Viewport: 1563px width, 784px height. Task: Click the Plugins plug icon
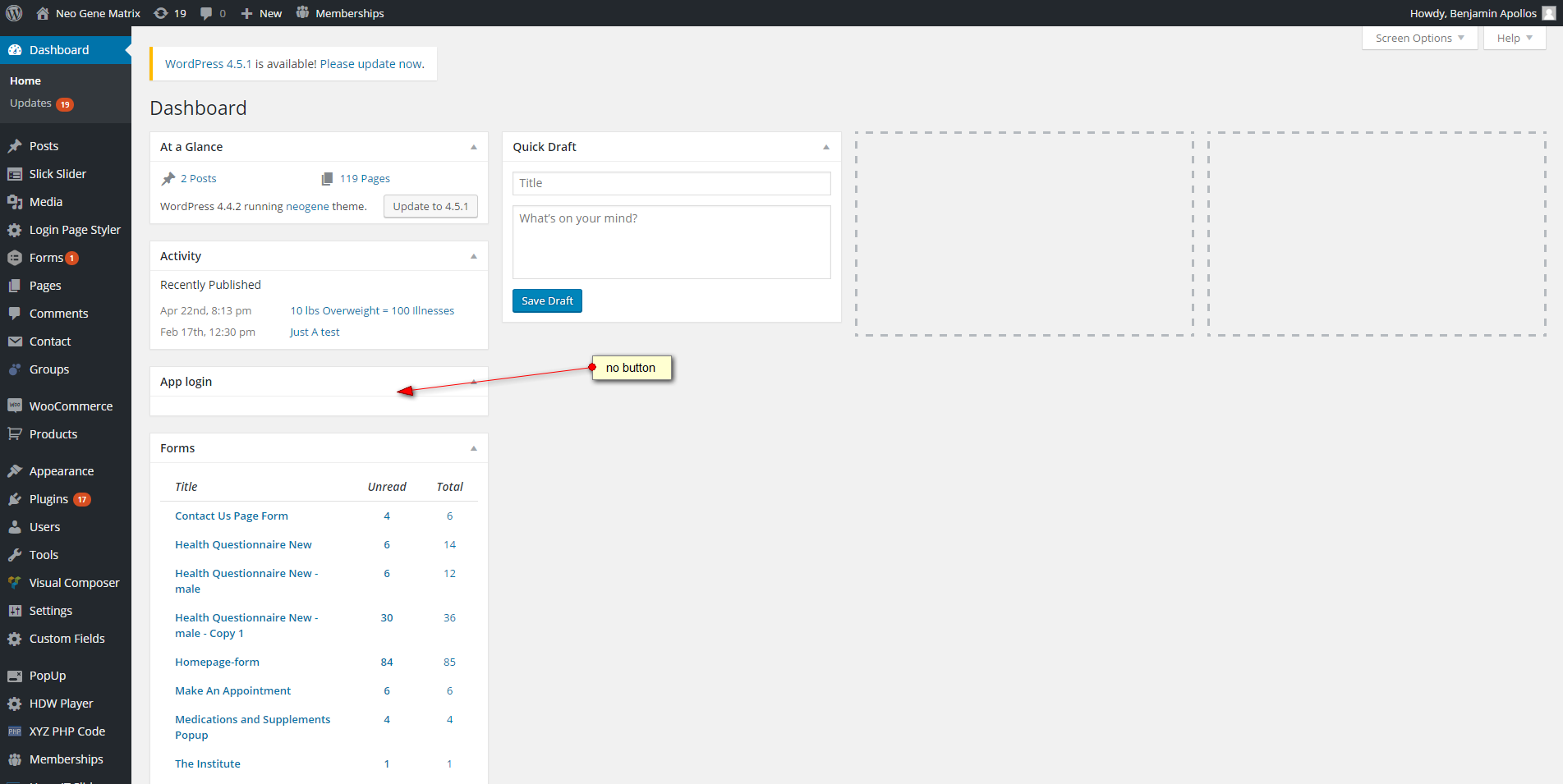(15, 499)
